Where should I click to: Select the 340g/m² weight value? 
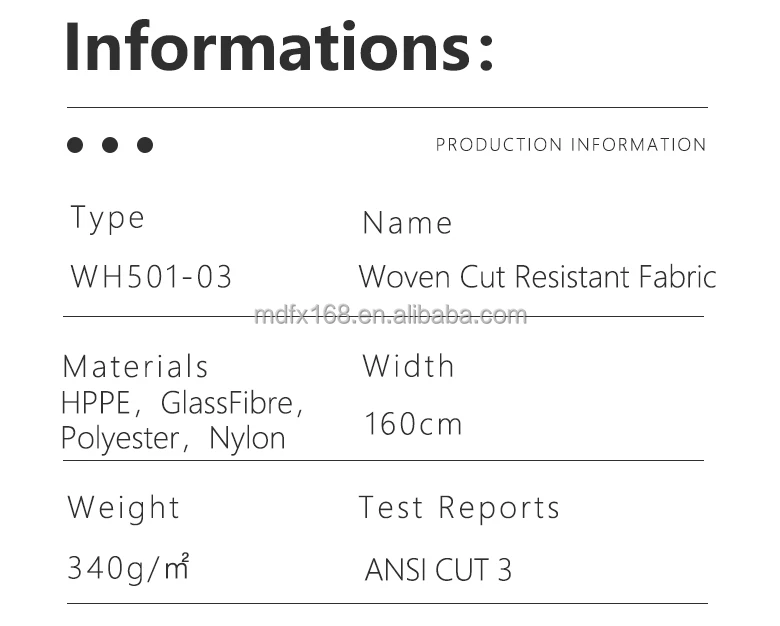128,568
